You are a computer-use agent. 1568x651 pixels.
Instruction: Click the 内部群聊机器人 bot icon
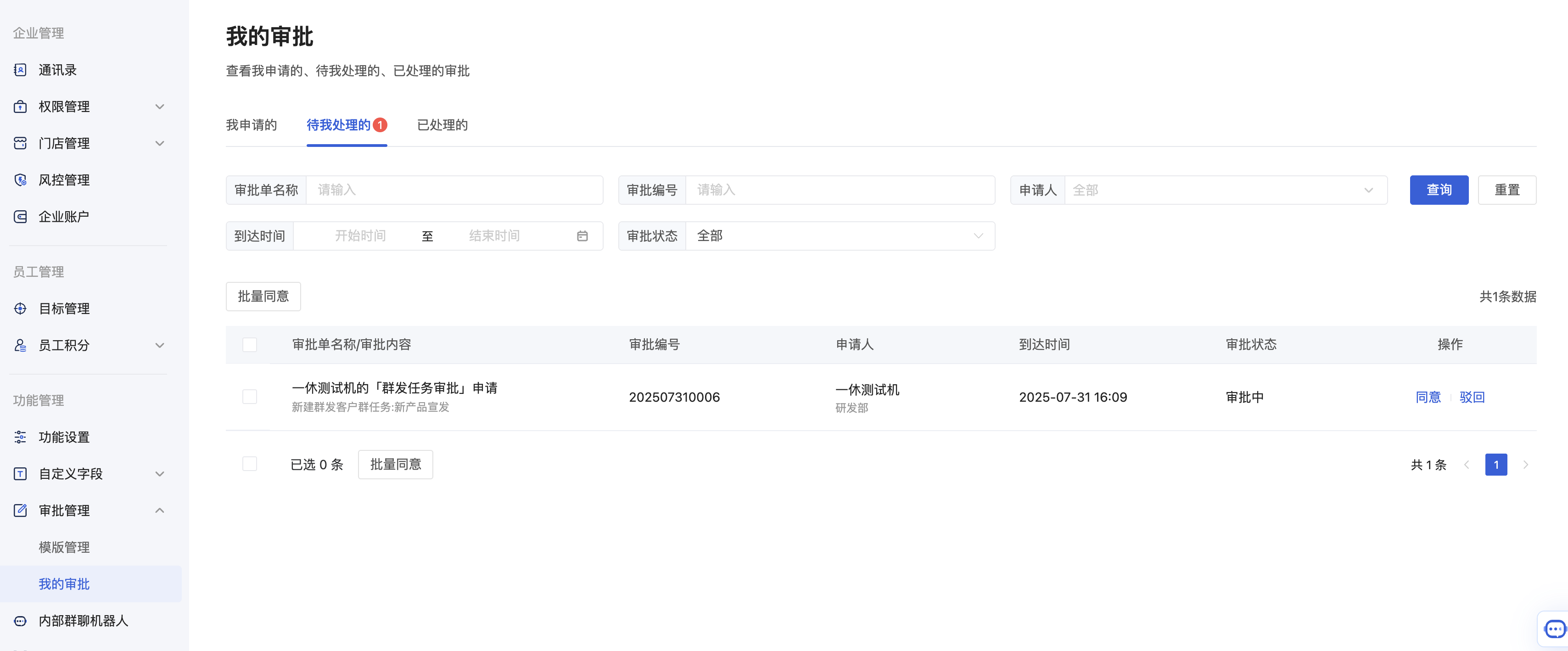pyautogui.click(x=20, y=621)
